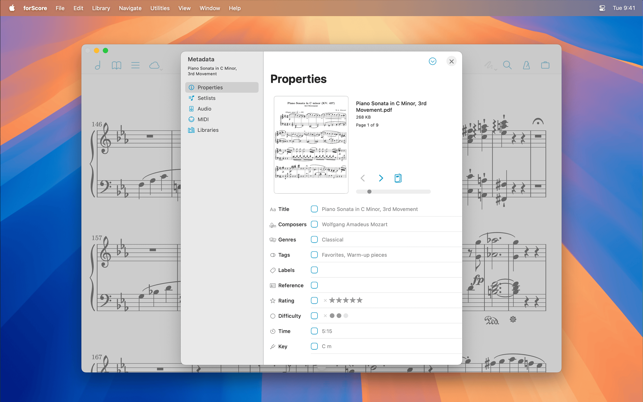
Task: Toggle the Reference checkbox
Action: [314, 285]
